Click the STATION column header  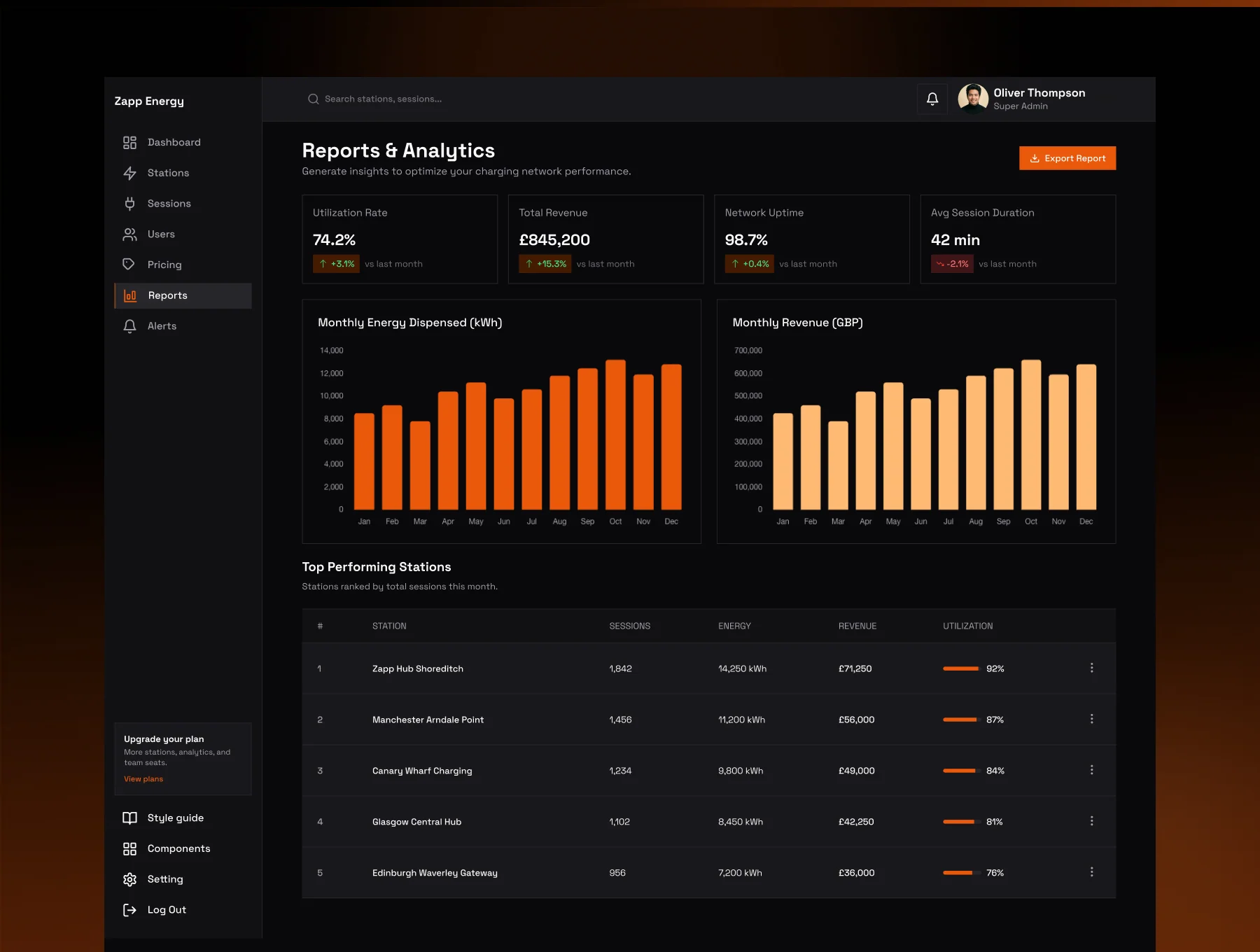[389, 626]
